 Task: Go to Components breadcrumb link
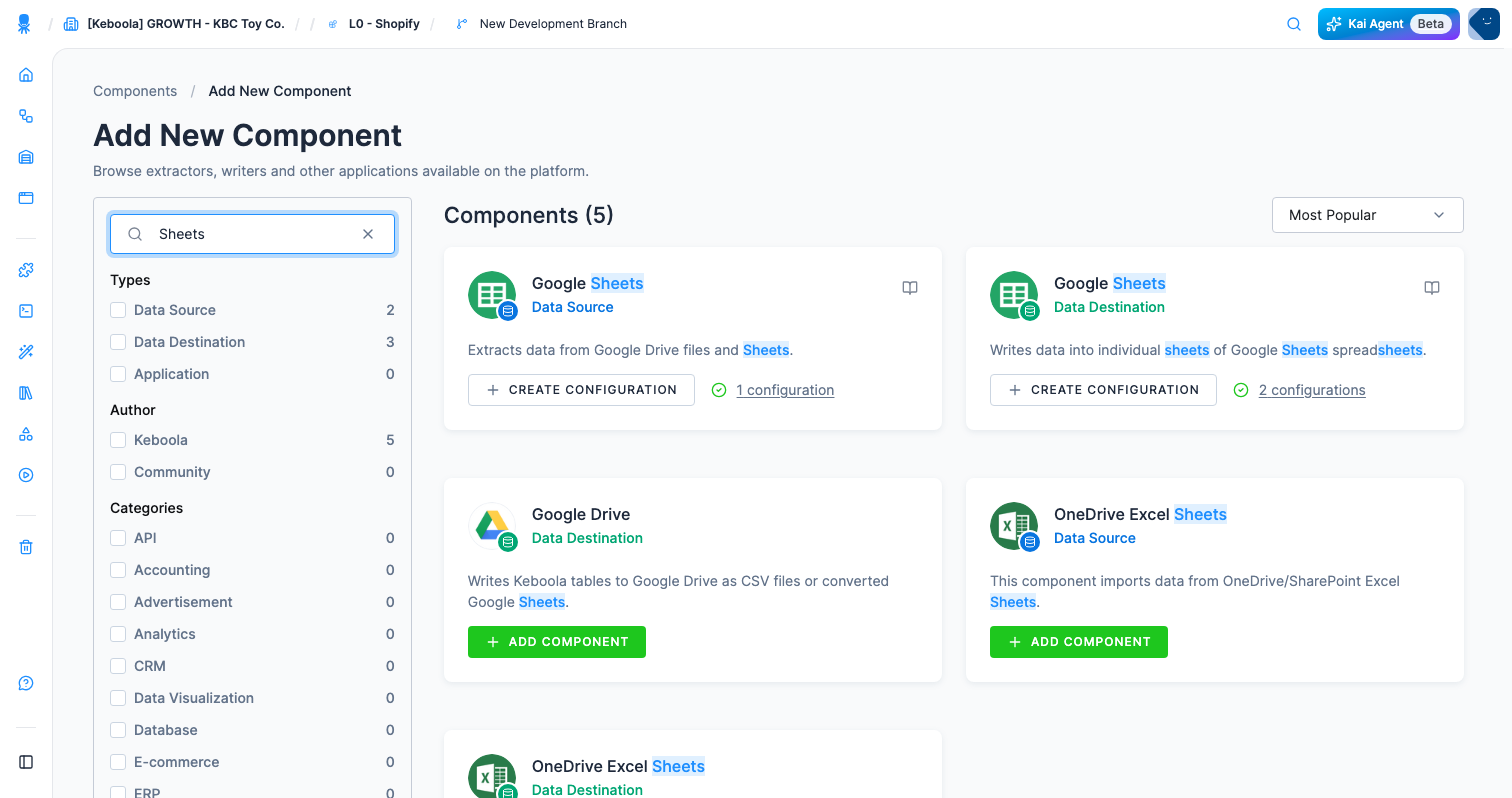click(135, 91)
